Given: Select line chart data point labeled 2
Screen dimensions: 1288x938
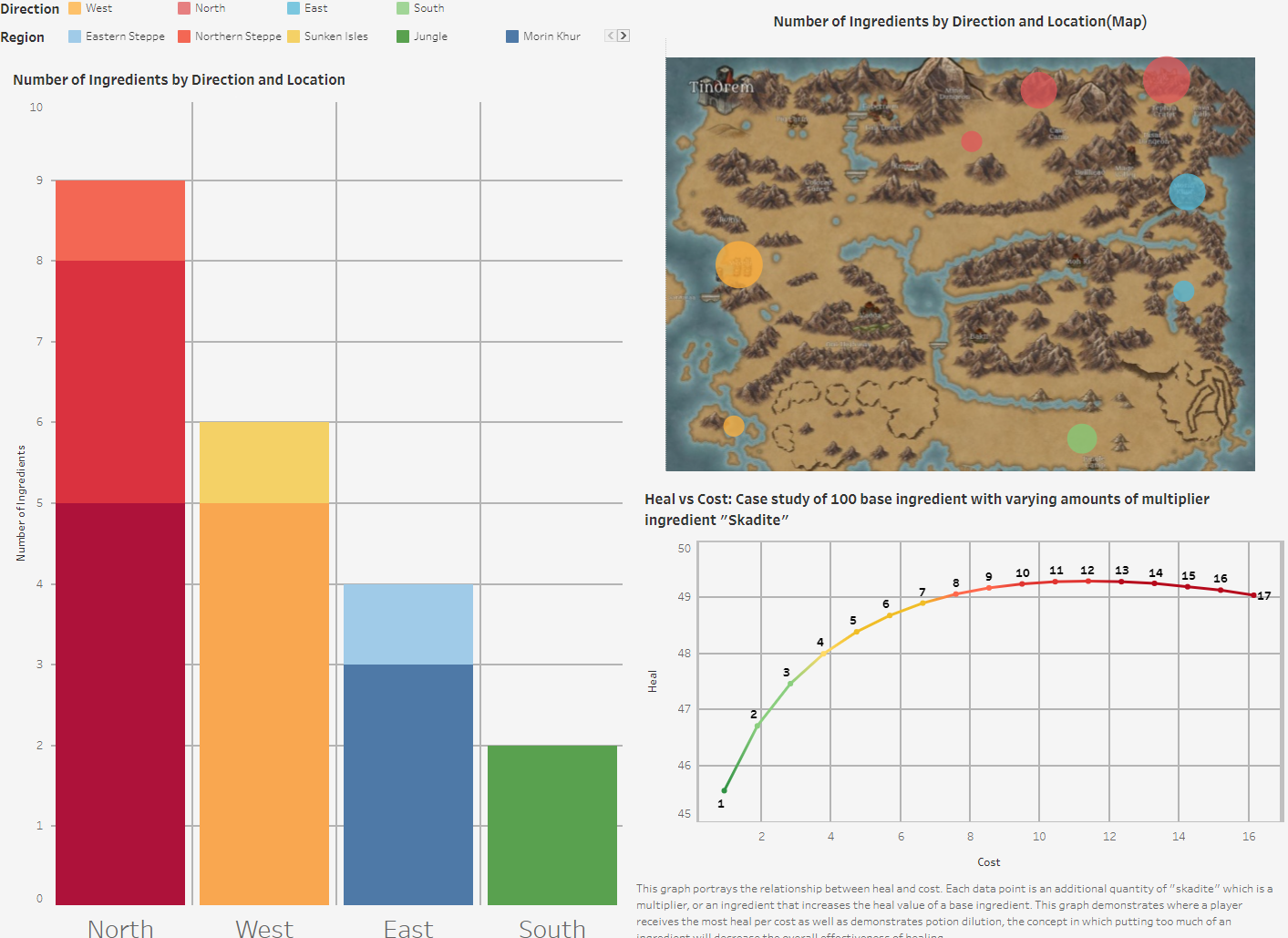Looking at the screenshot, I should click(757, 726).
